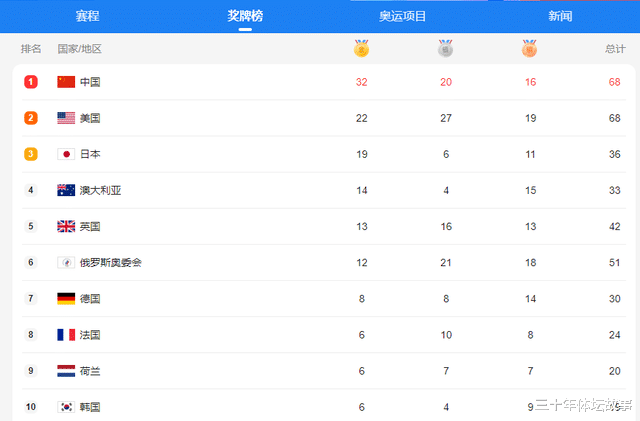Click the red rank 1 badge
The image size is (640, 421).
(x=31, y=82)
